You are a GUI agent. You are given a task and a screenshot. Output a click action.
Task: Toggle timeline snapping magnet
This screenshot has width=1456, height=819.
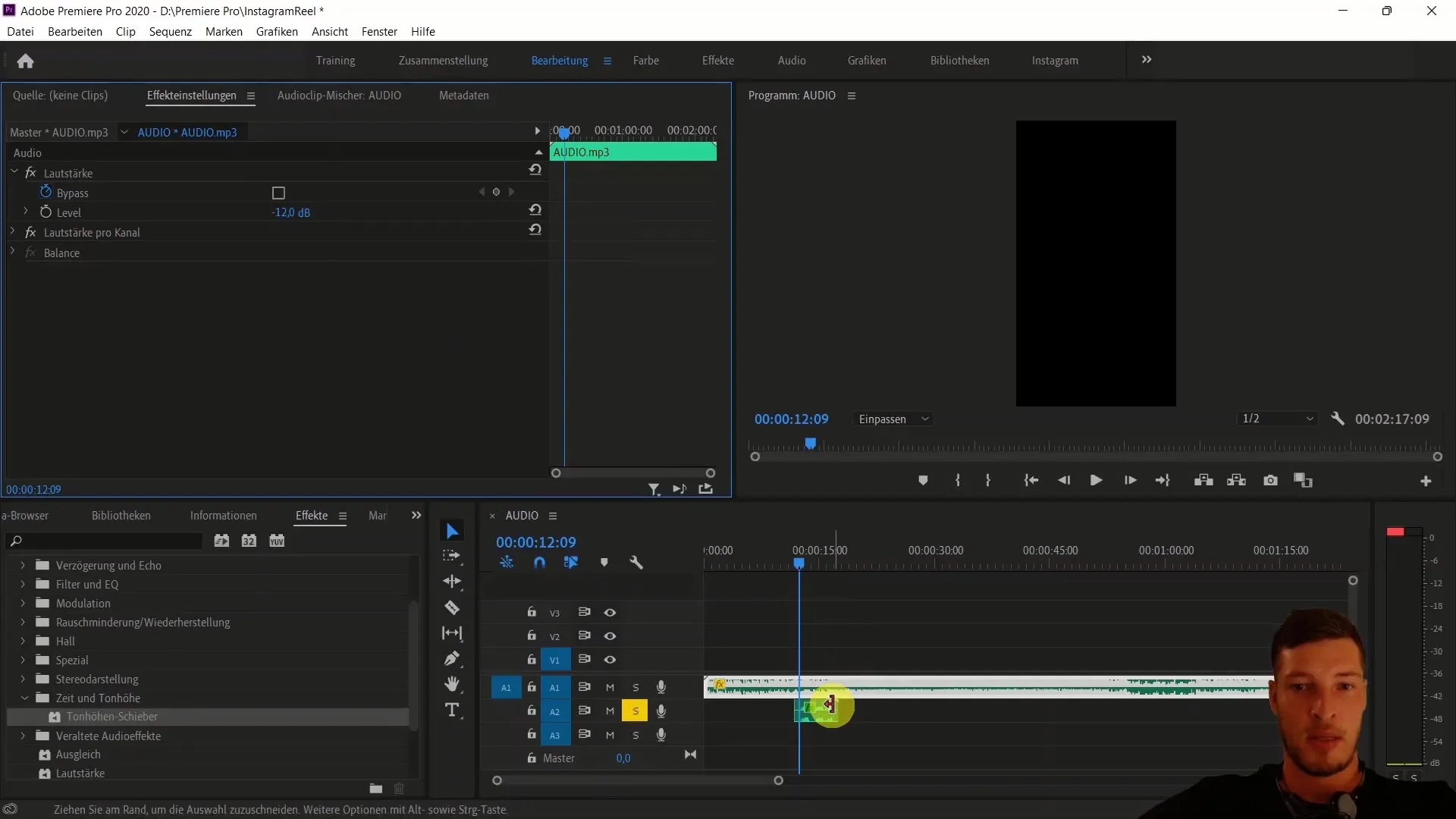coord(539,563)
